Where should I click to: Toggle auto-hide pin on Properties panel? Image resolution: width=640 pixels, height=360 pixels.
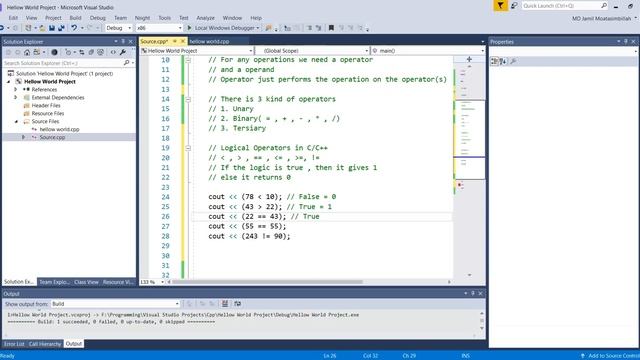pos(626,42)
